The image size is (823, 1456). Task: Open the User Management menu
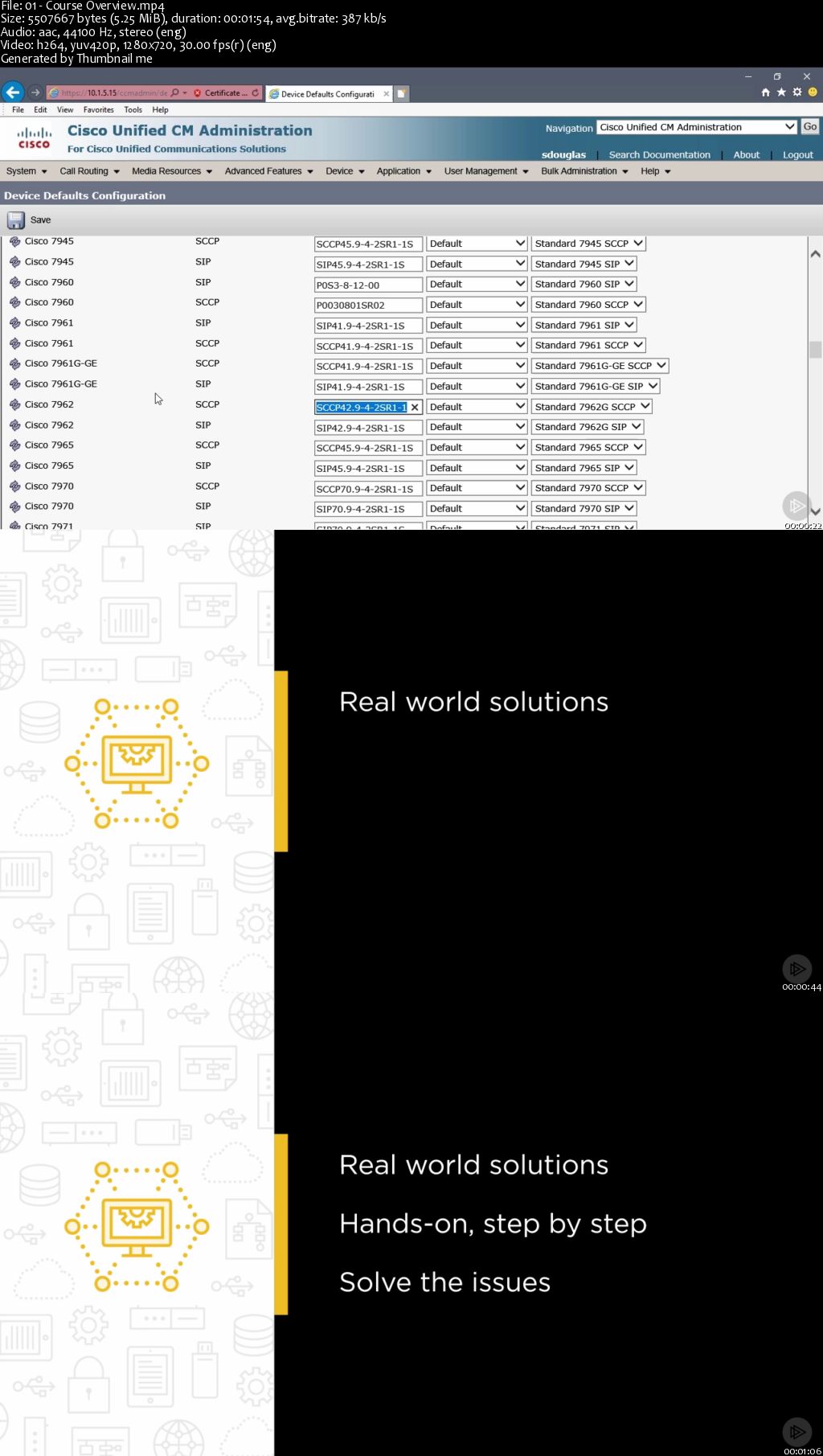tap(486, 171)
